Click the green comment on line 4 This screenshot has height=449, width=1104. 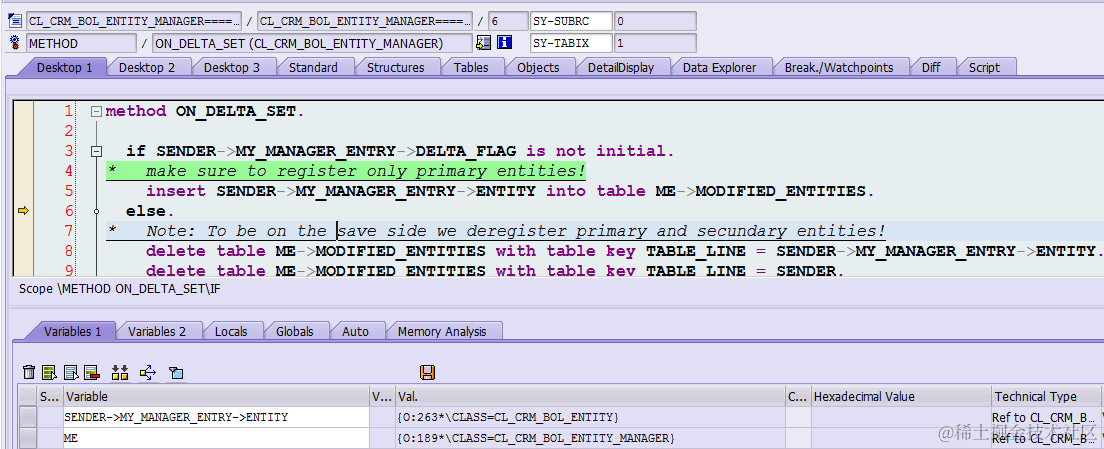[346, 171]
